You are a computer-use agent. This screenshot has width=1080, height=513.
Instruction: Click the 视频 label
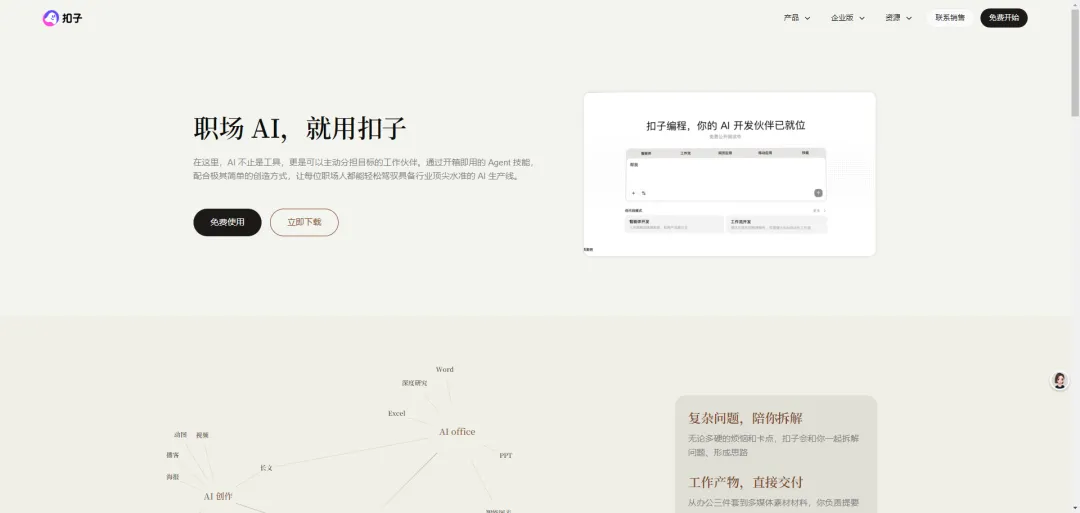tap(202, 435)
